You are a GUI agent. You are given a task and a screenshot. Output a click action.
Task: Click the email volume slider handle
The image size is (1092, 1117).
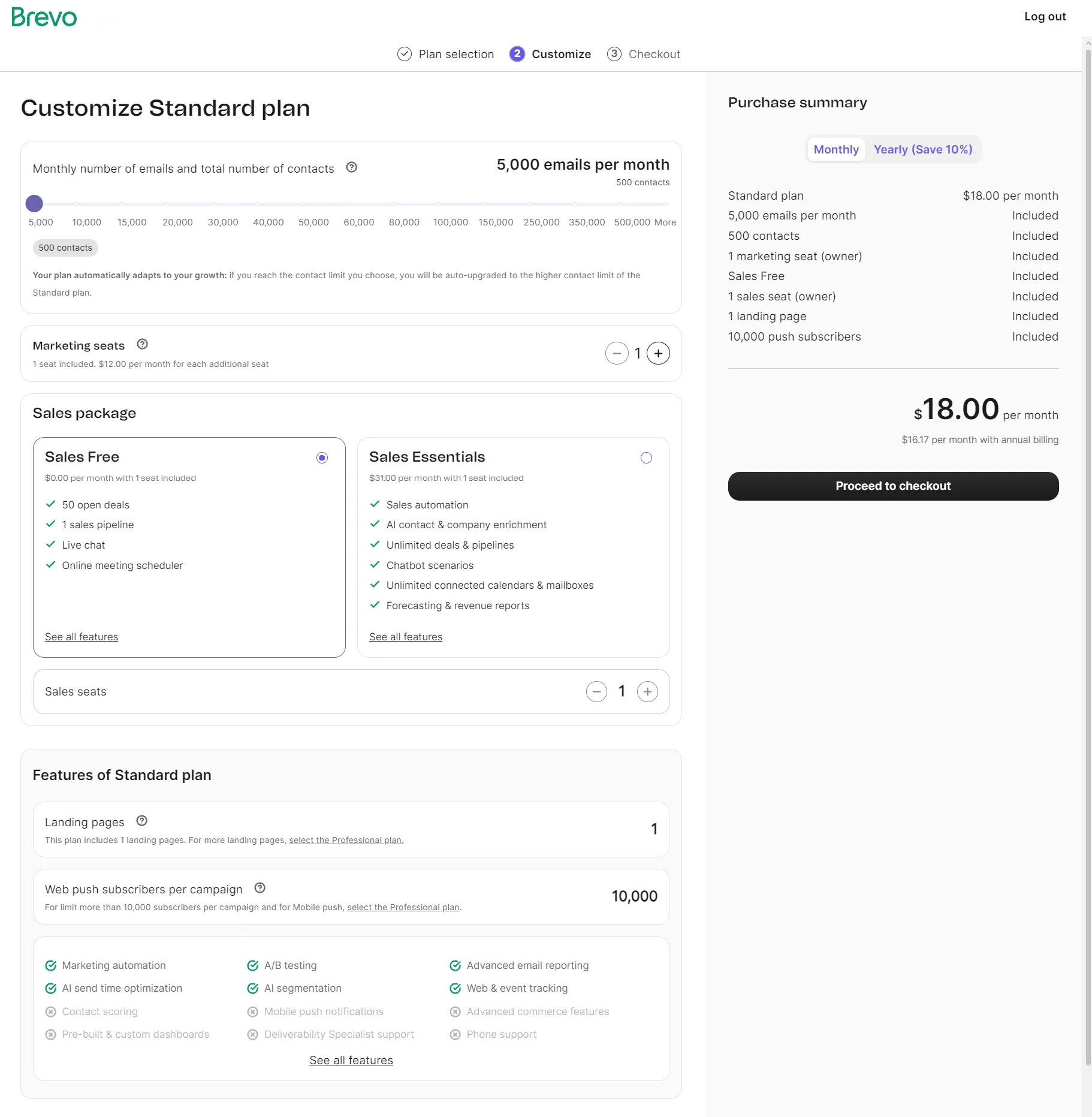click(34, 204)
